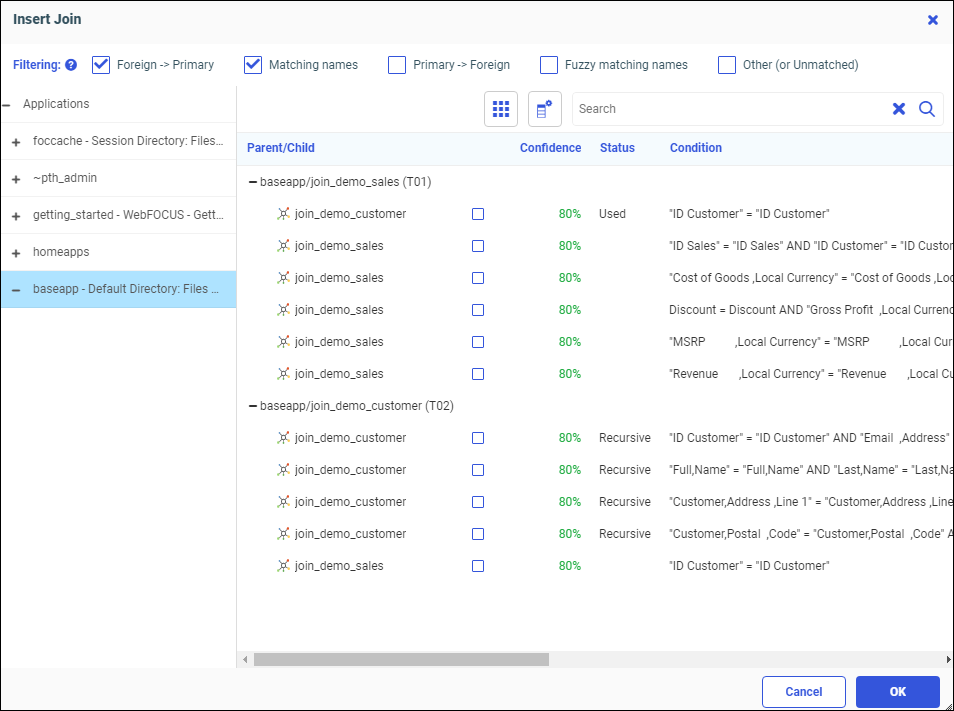Tick the checkbox for the Used join_demo_customer row
The image size is (954, 711).
click(x=478, y=214)
